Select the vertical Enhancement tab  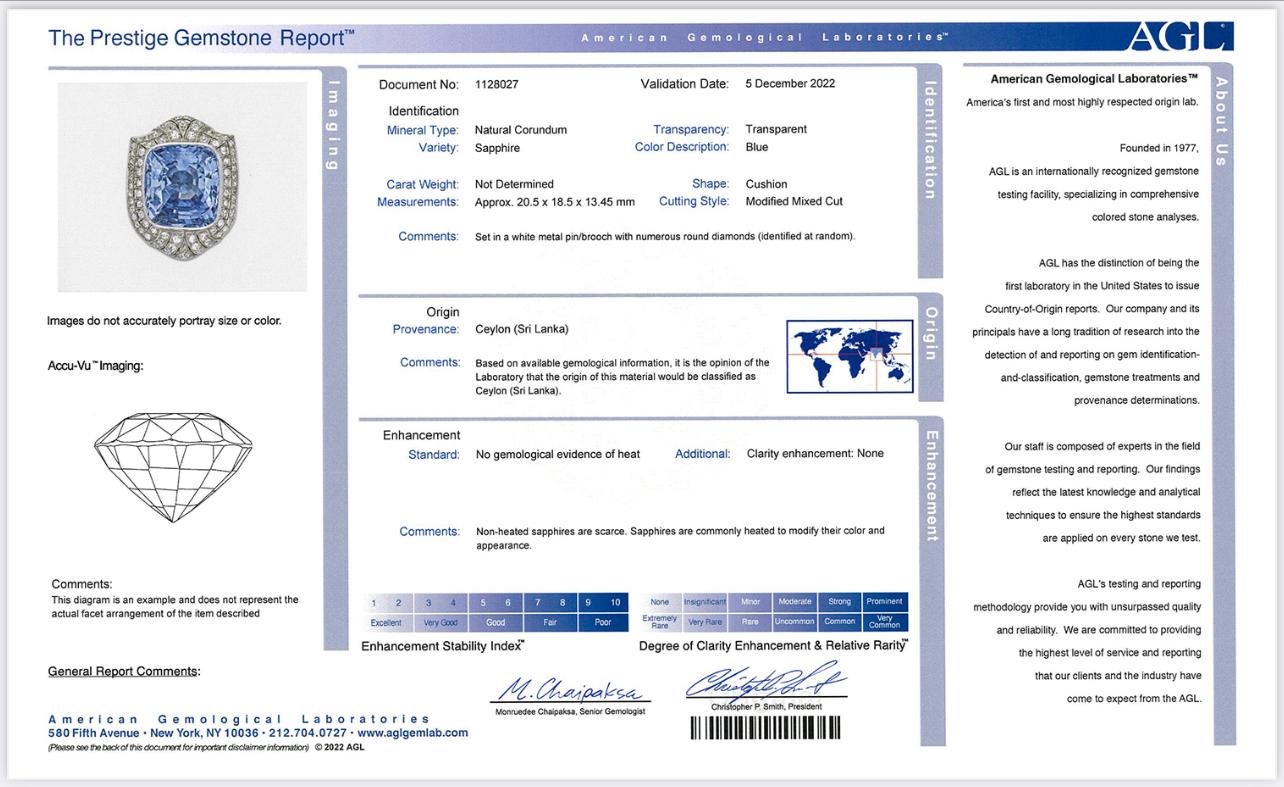tap(930, 485)
